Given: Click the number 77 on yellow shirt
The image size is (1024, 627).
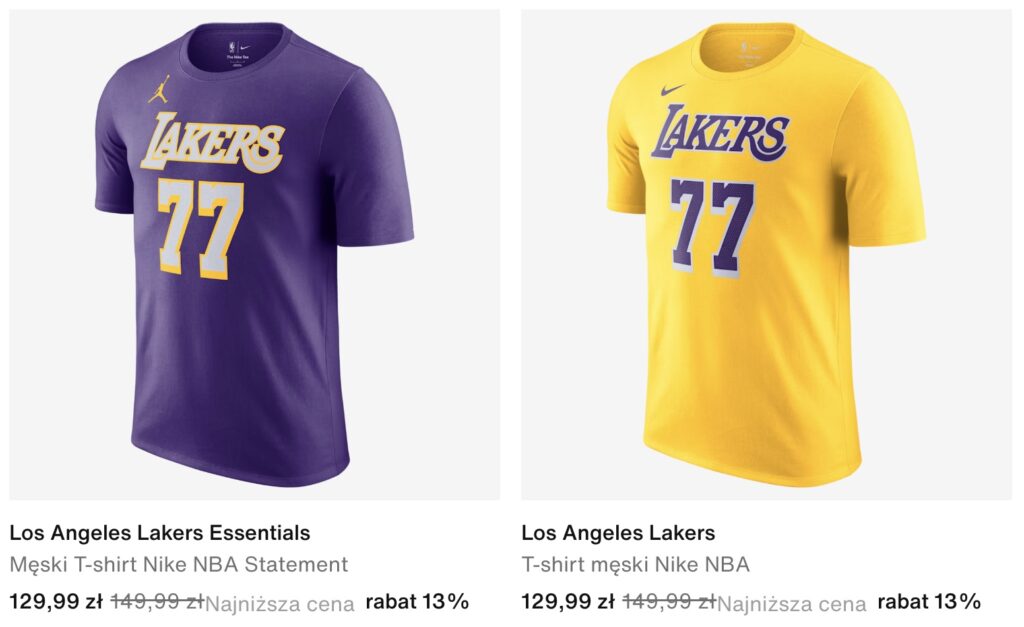Looking at the screenshot, I should pyautogui.click(x=712, y=226).
